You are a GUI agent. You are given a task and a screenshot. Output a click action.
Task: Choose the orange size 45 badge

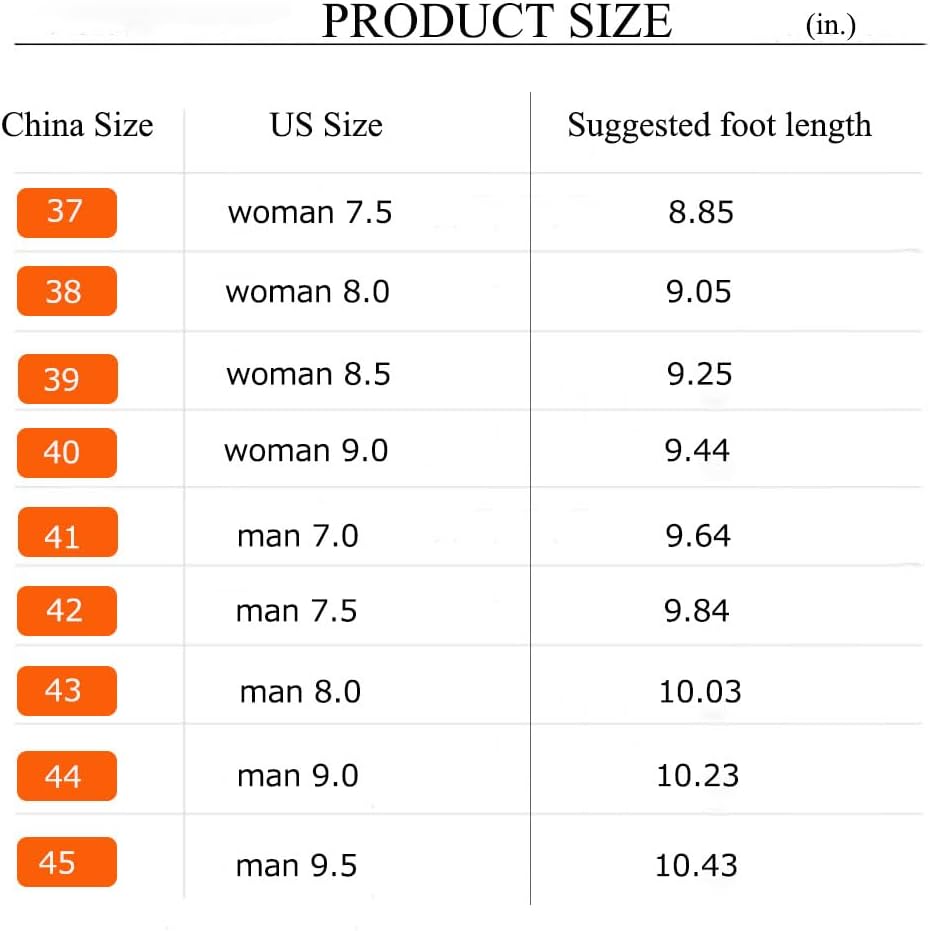67,862
